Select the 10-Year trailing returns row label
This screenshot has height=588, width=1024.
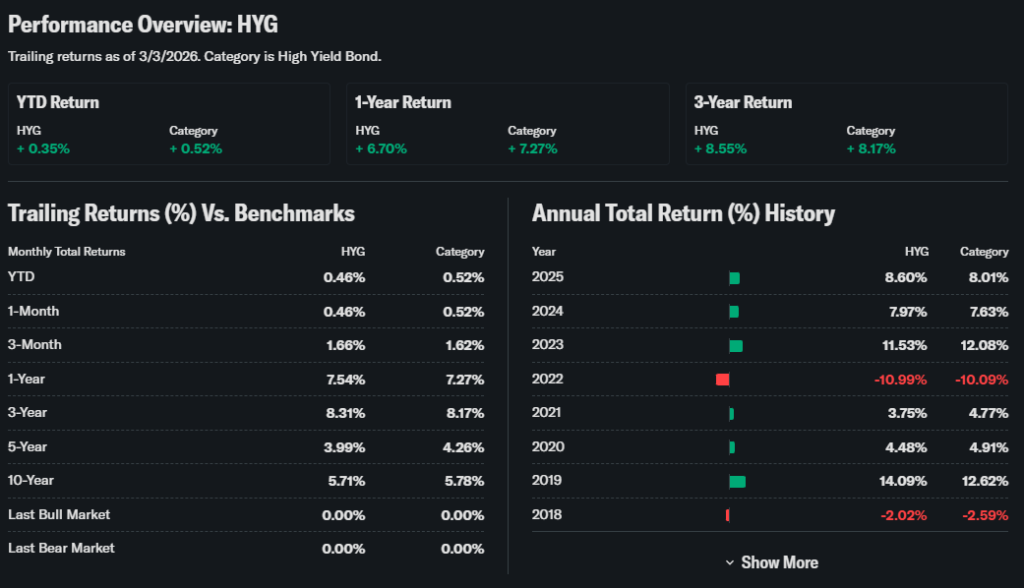30,480
